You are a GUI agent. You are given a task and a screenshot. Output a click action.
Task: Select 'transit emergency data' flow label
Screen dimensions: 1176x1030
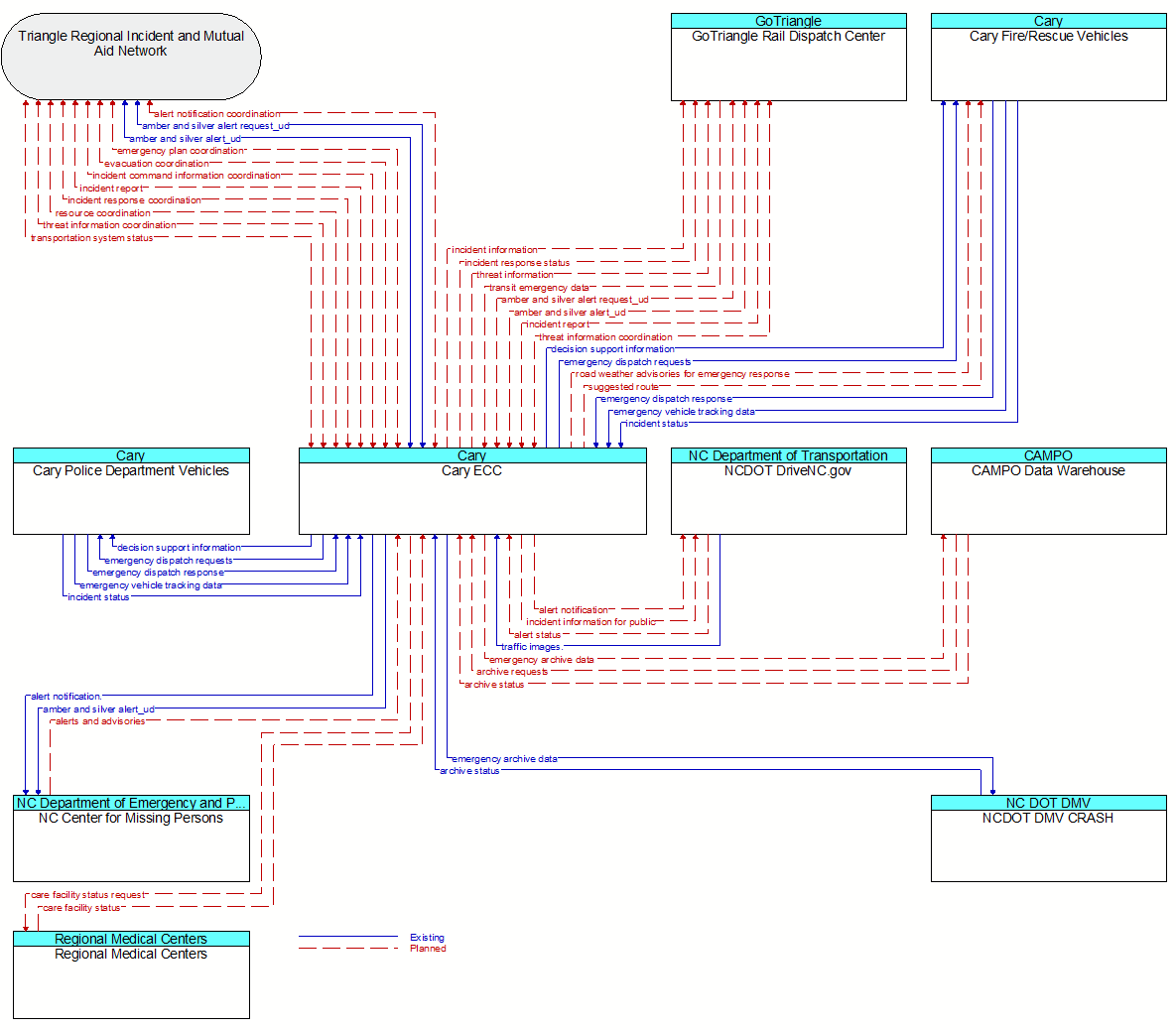(x=539, y=288)
